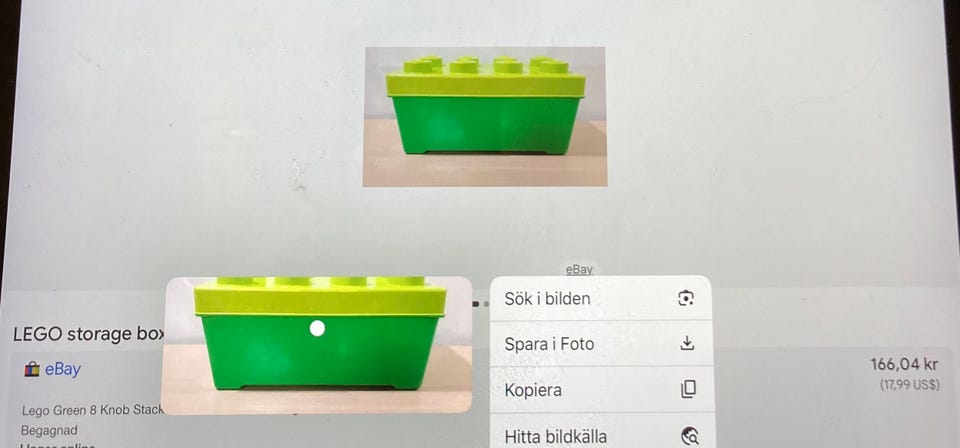Tap the Lens camera icon for Sök i bilden
Image resolution: width=960 pixels, height=448 pixels.
(x=686, y=298)
